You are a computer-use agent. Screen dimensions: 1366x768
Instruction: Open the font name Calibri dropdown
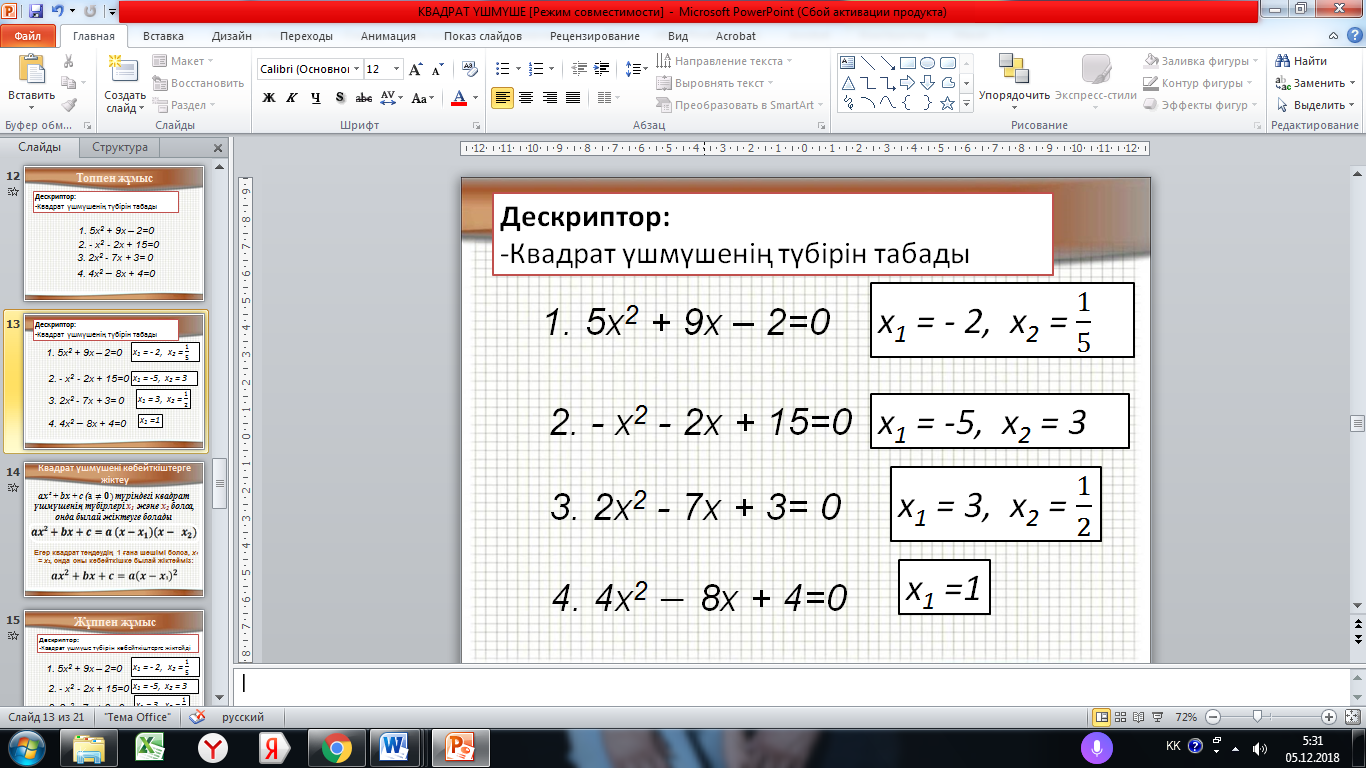coord(356,70)
